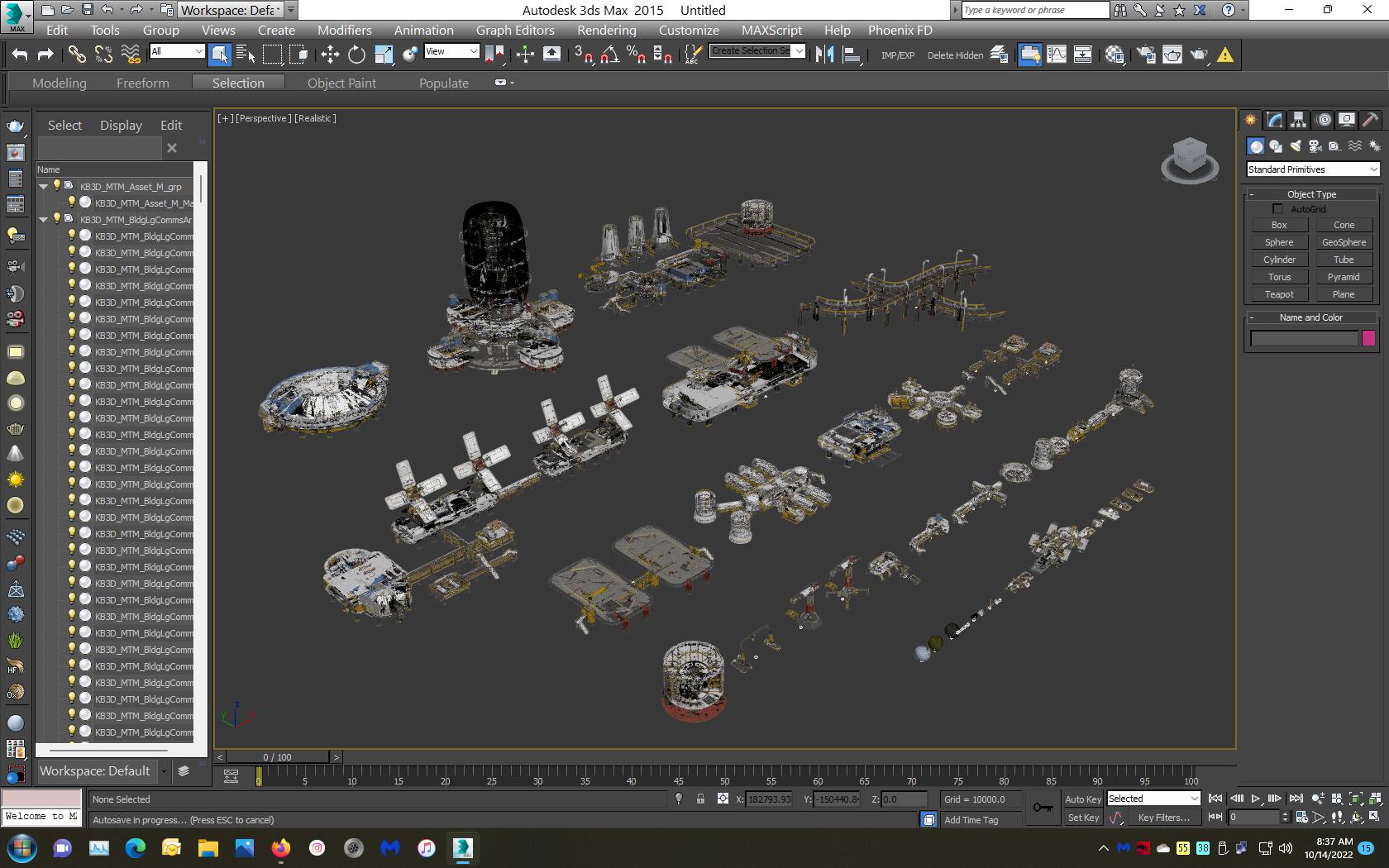Click the timeline at frame 50

click(725, 777)
